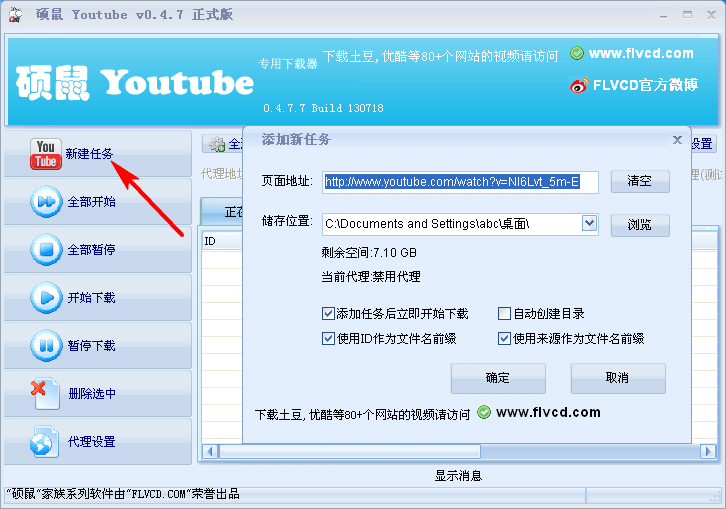Viewport: 726px width, 509px height.
Task: Click the start download play icon
Action: tap(46, 297)
